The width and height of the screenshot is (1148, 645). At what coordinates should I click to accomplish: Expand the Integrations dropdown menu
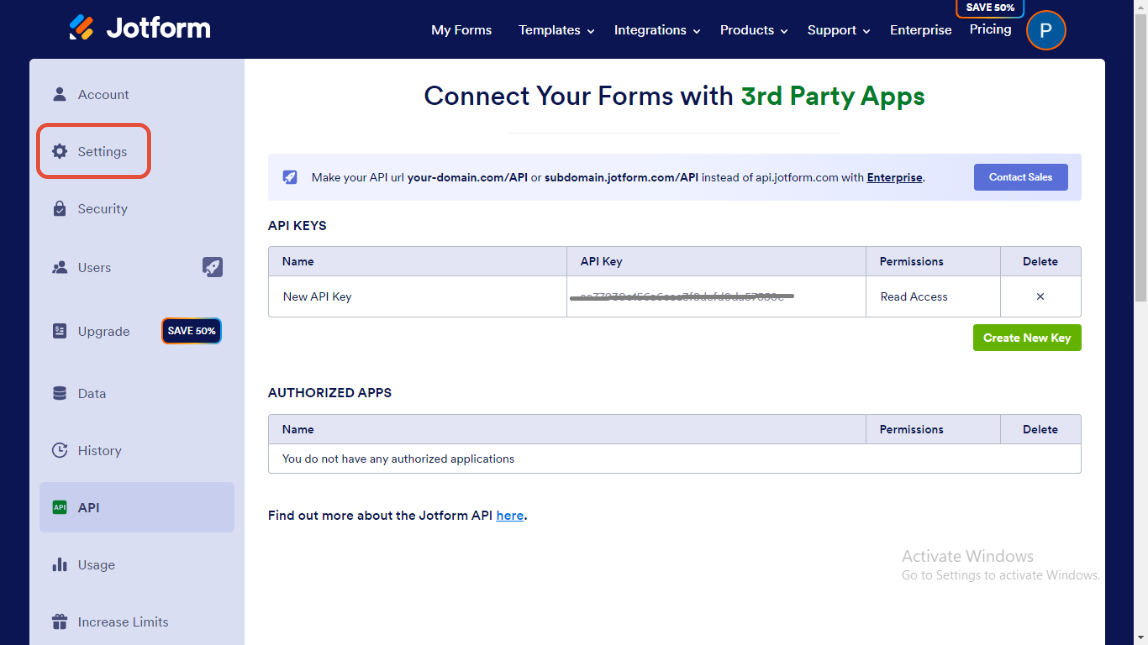pyautogui.click(x=657, y=30)
